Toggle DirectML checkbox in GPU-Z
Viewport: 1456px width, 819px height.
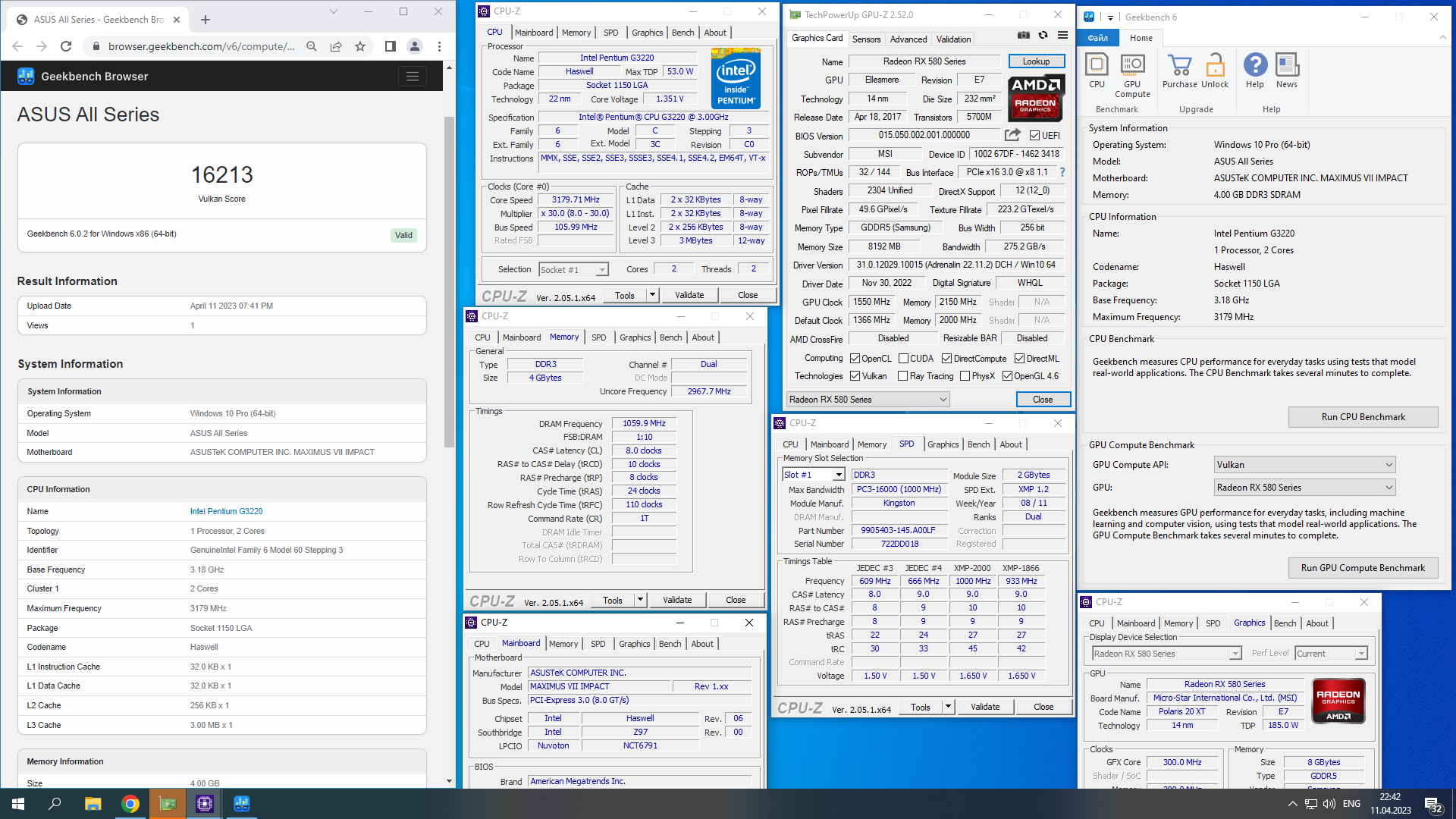click(x=1019, y=359)
